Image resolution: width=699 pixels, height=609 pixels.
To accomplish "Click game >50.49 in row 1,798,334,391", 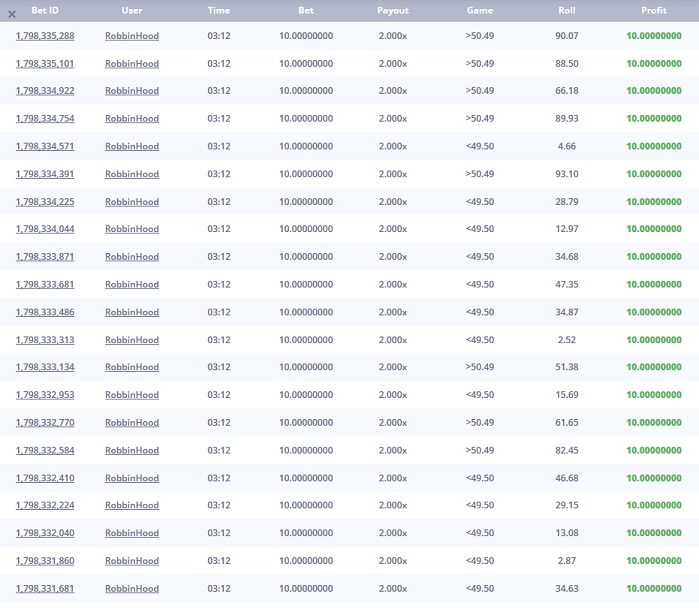I will [480, 173].
